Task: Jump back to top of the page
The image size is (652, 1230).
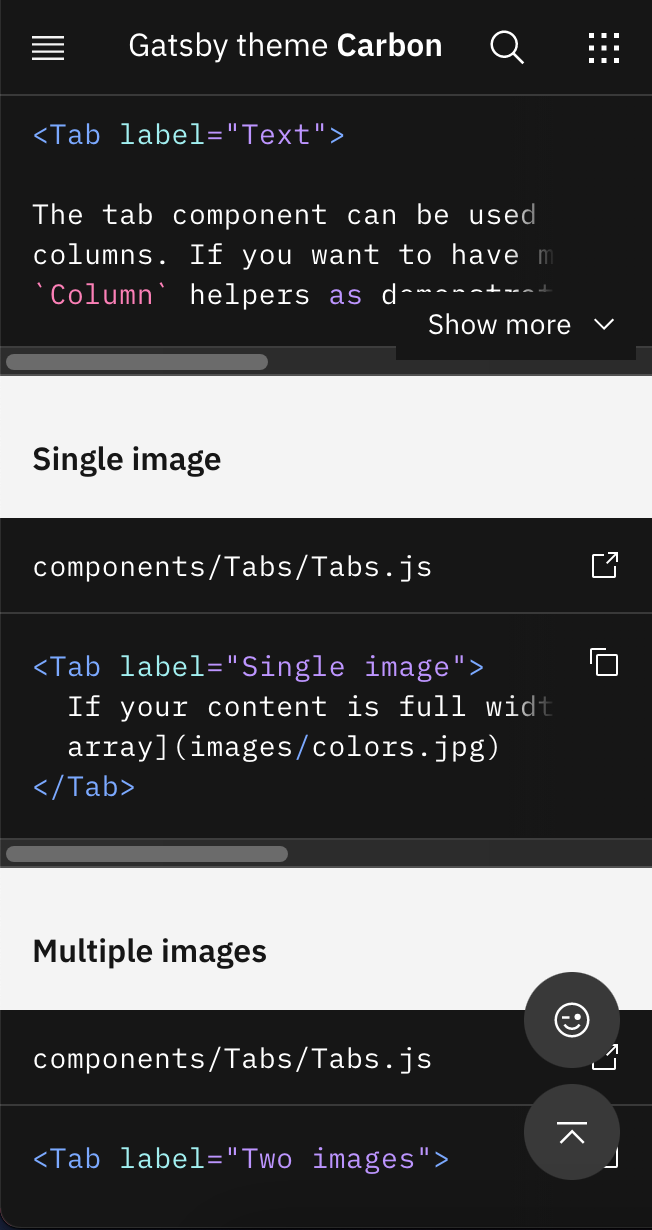Action: coord(571,1133)
